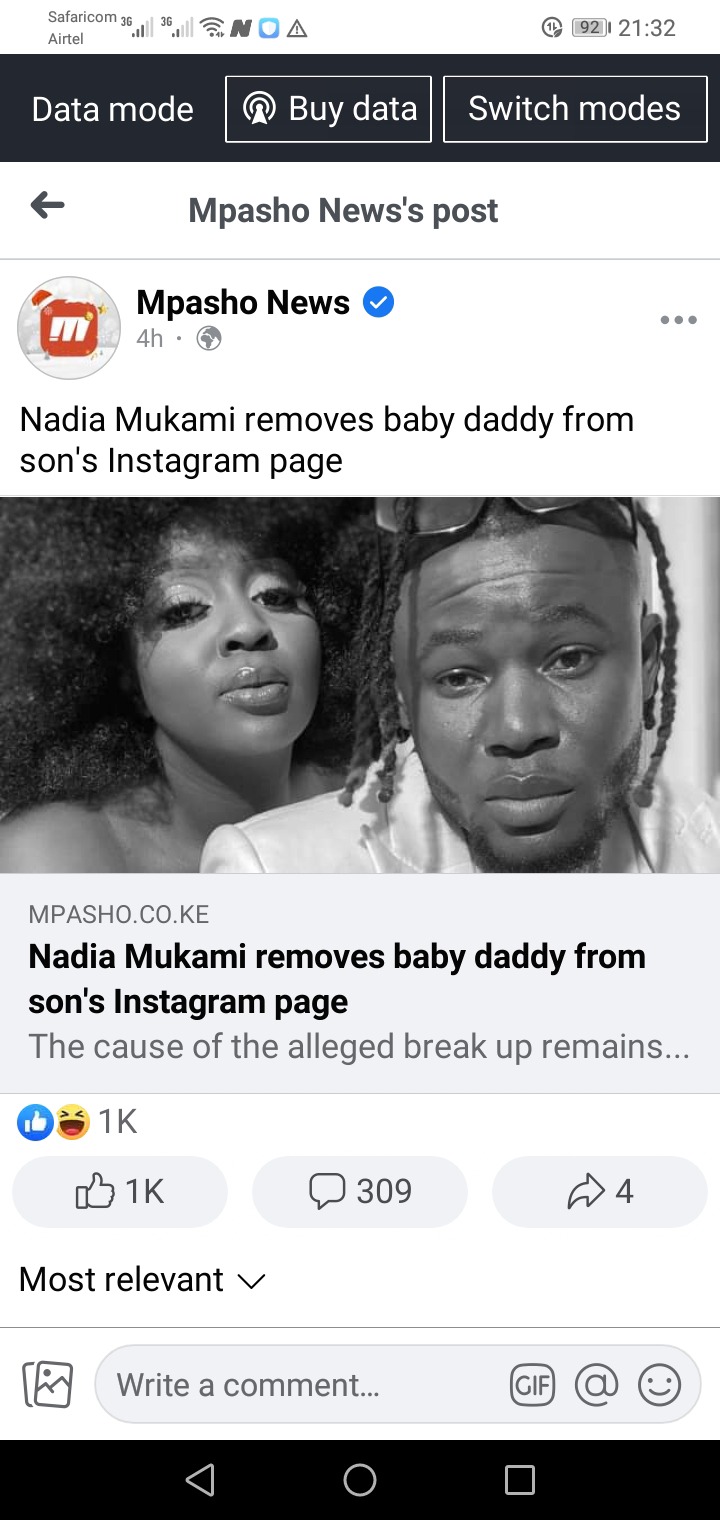Like the post with thumbs-up 1K button

[x=120, y=1191]
